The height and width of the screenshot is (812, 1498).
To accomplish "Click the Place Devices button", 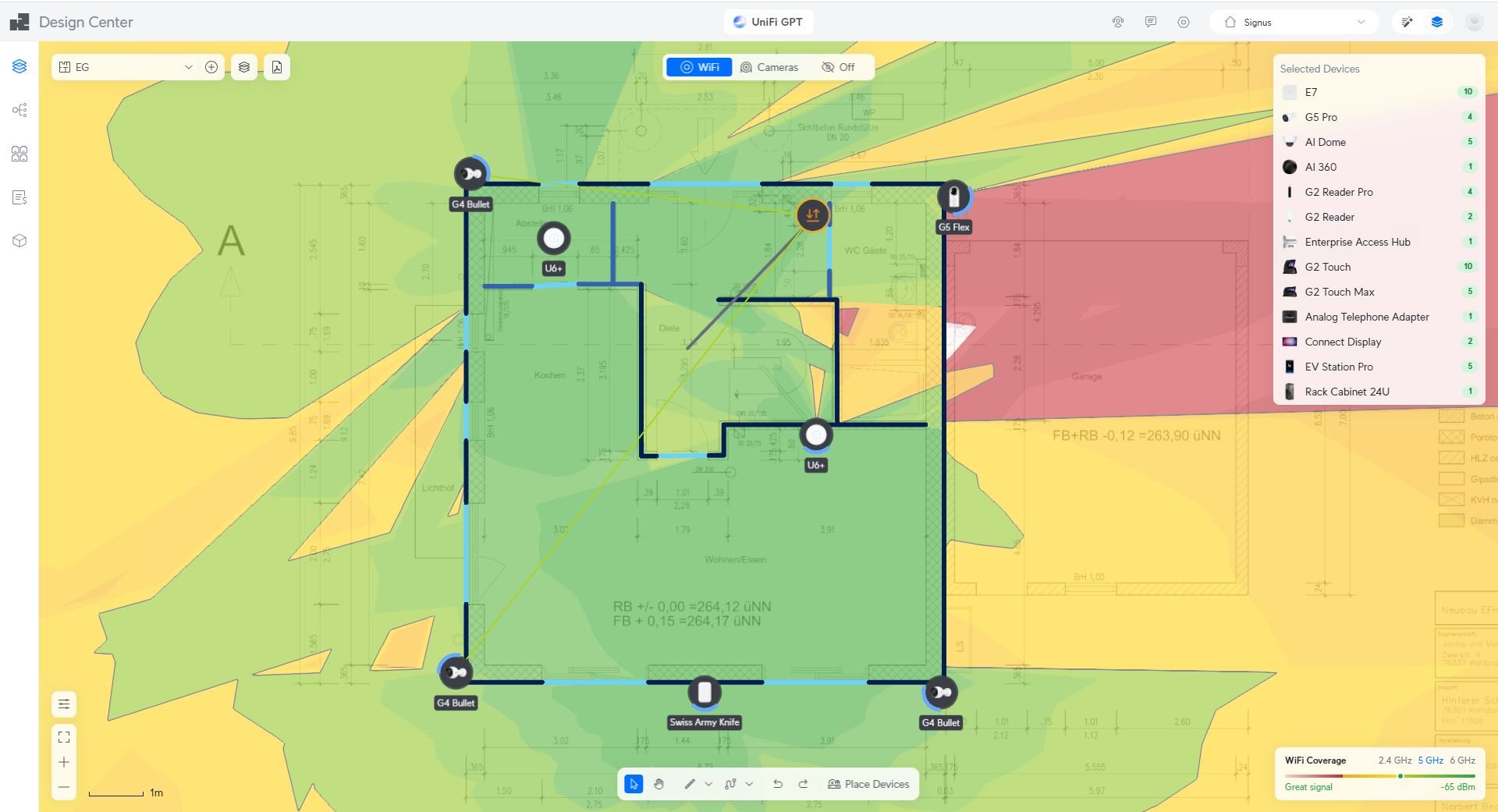I will (868, 784).
